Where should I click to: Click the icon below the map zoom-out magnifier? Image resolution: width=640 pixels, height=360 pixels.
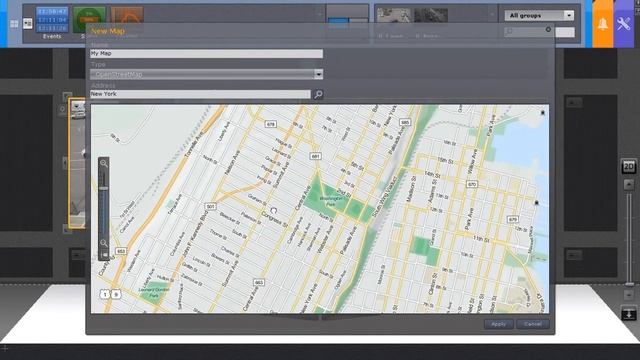click(x=104, y=255)
